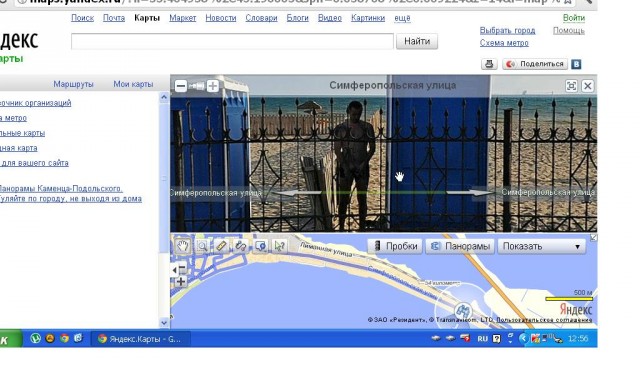Open the Новости service link
The width and height of the screenshot is (640, 375).
coord(221,18)
